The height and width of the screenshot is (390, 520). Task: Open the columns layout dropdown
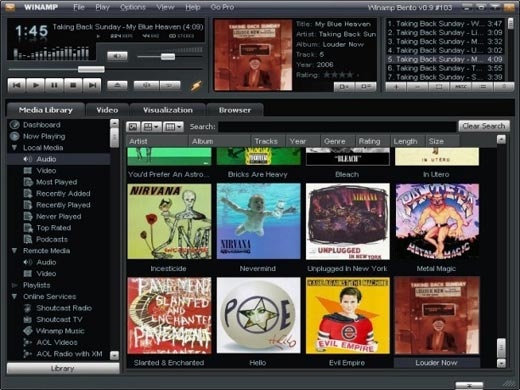click(173, 127)
